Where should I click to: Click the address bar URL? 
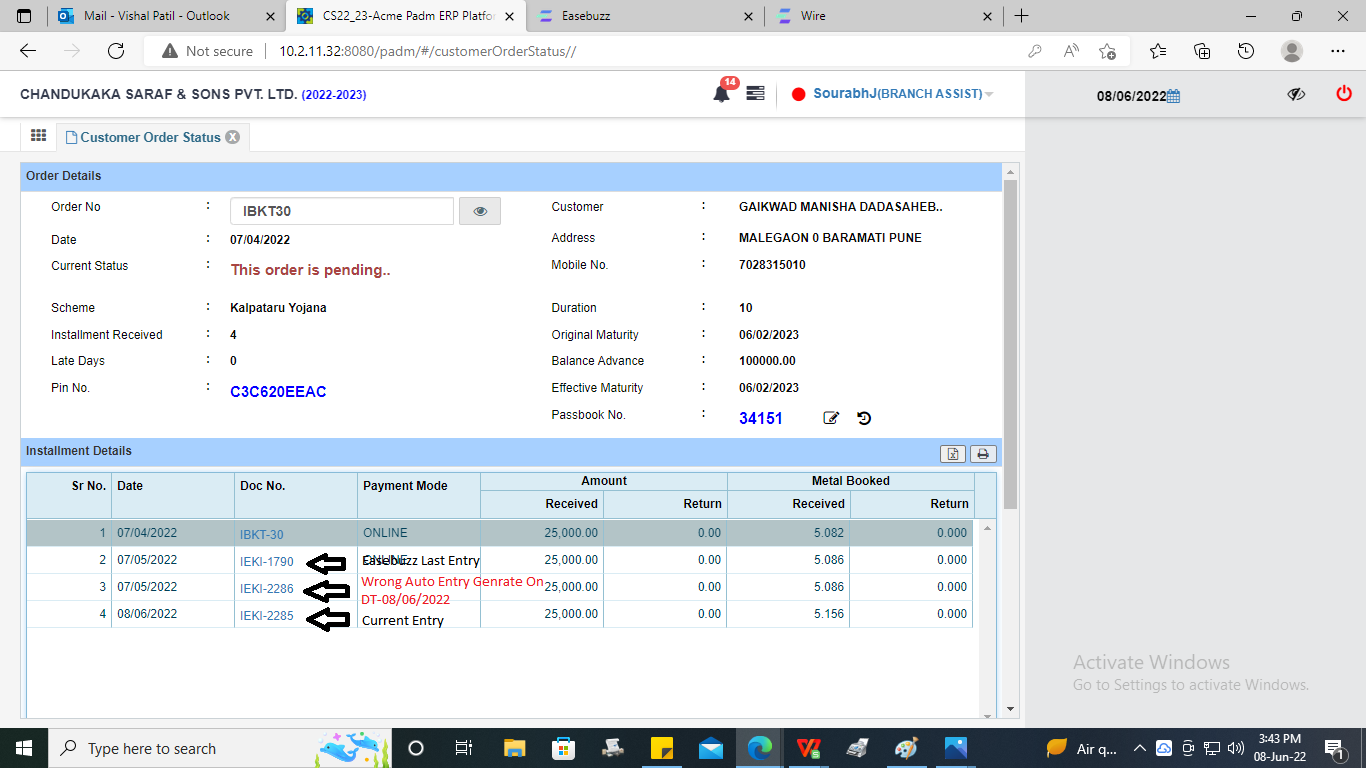[x=427, y=51]
